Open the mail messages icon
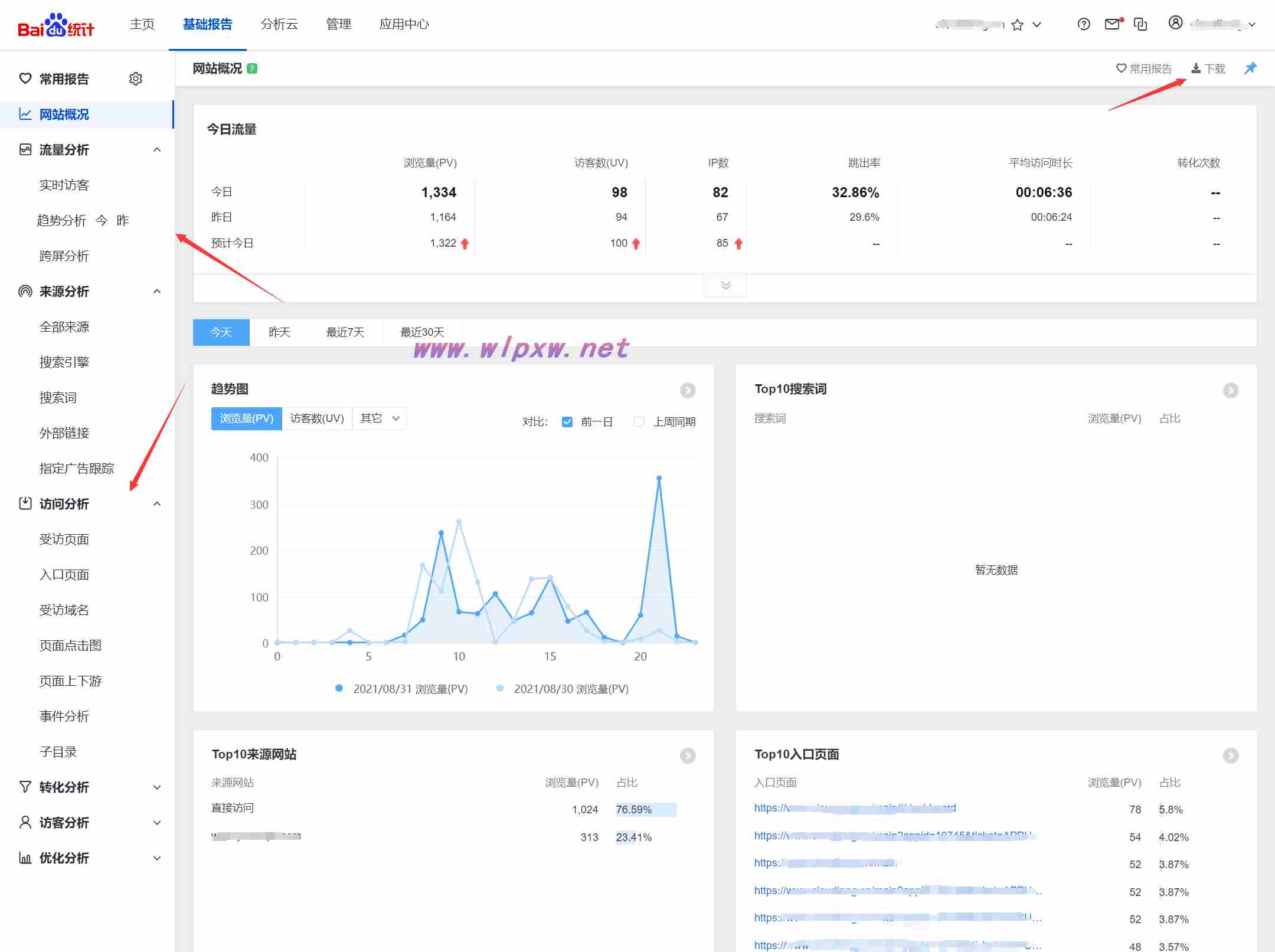 1113,24
